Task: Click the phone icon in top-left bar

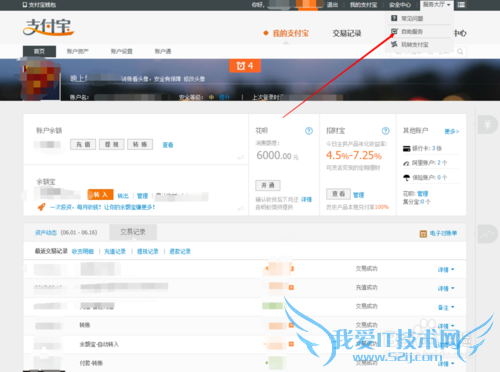Action: [x=25, y=5]
